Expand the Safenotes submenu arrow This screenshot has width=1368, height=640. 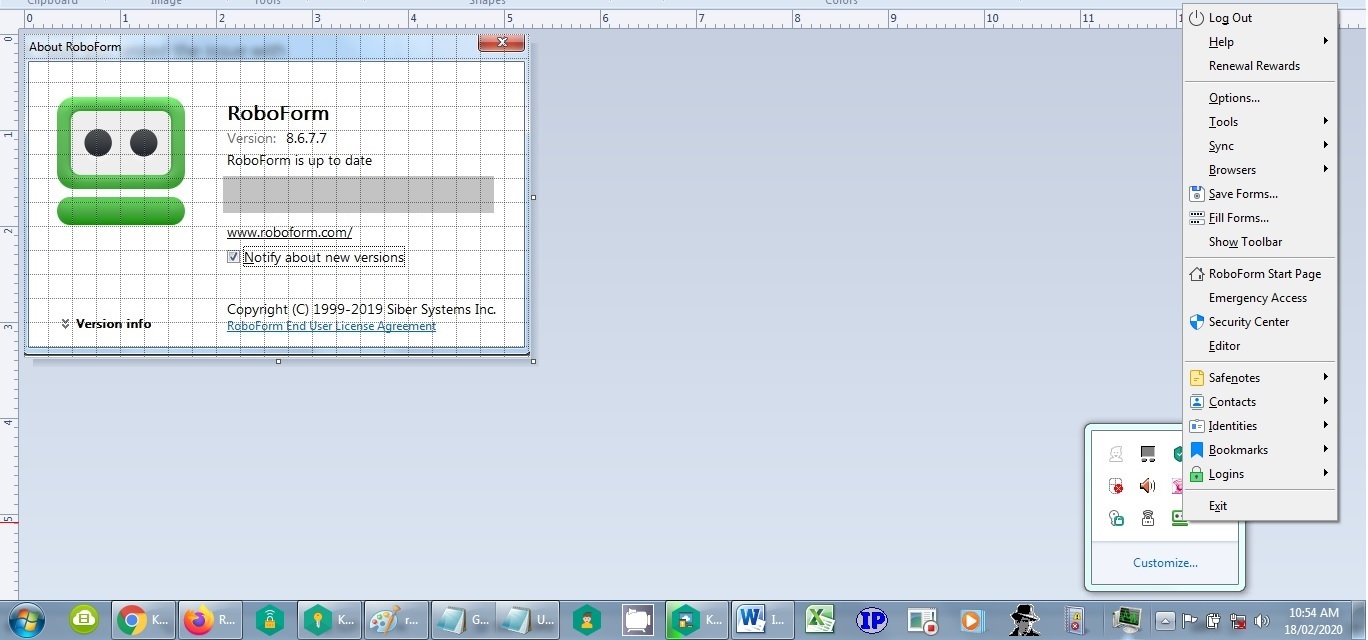click(1326, 377)
